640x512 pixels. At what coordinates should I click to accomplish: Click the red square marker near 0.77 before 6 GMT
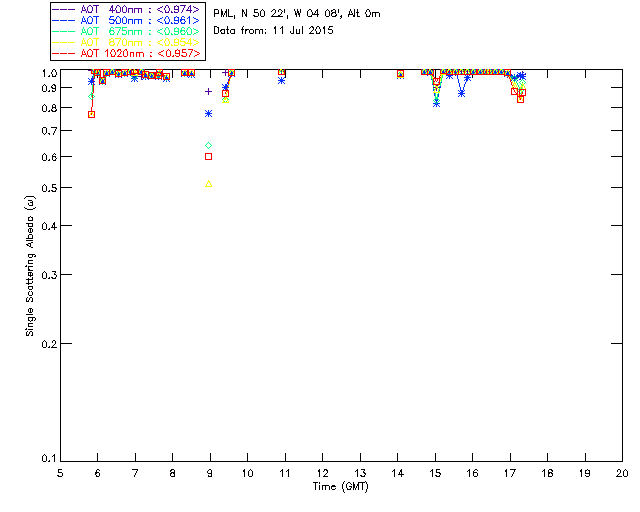[91, 114]
